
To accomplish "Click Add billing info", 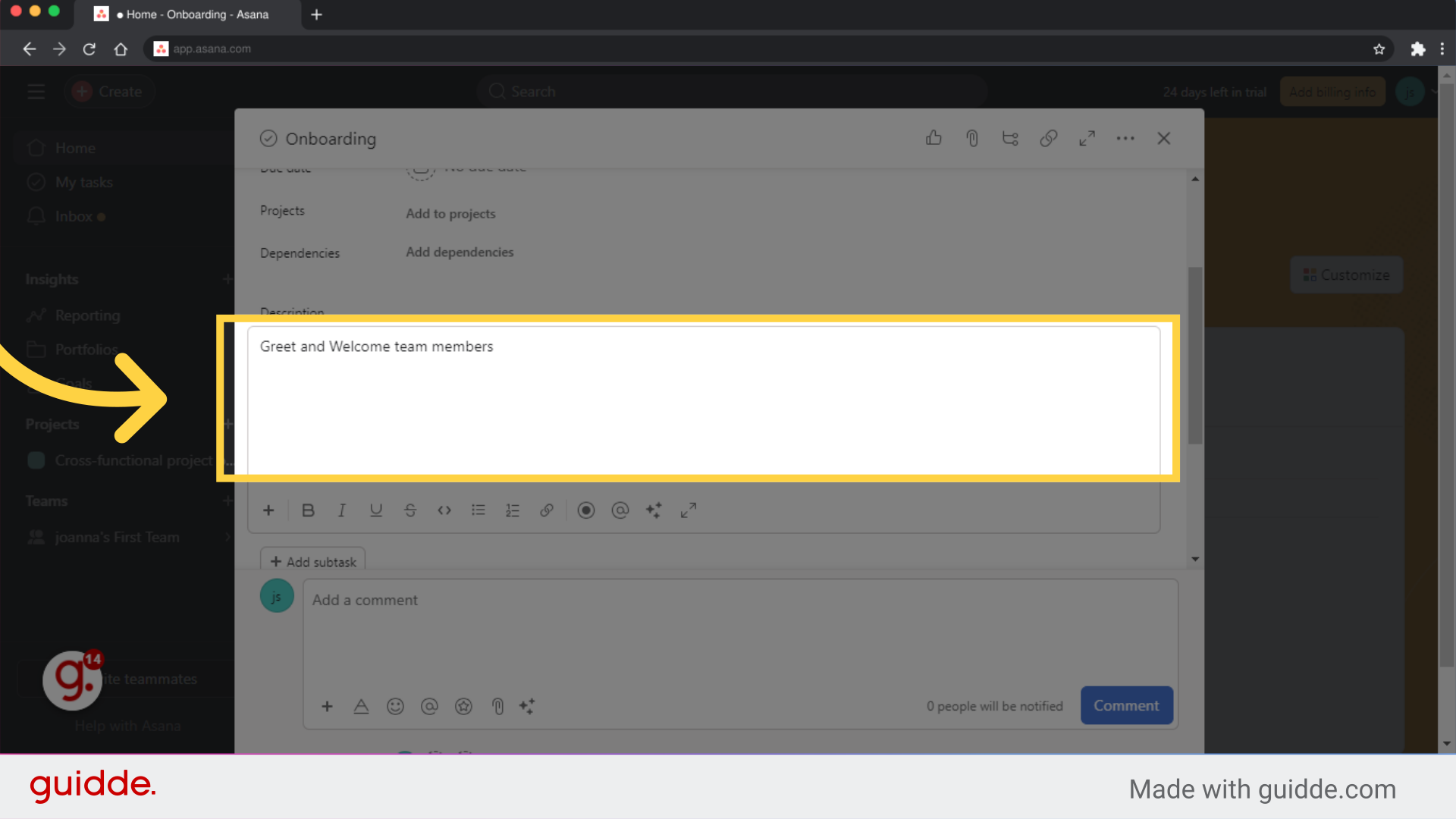I will click(1332, 92).
